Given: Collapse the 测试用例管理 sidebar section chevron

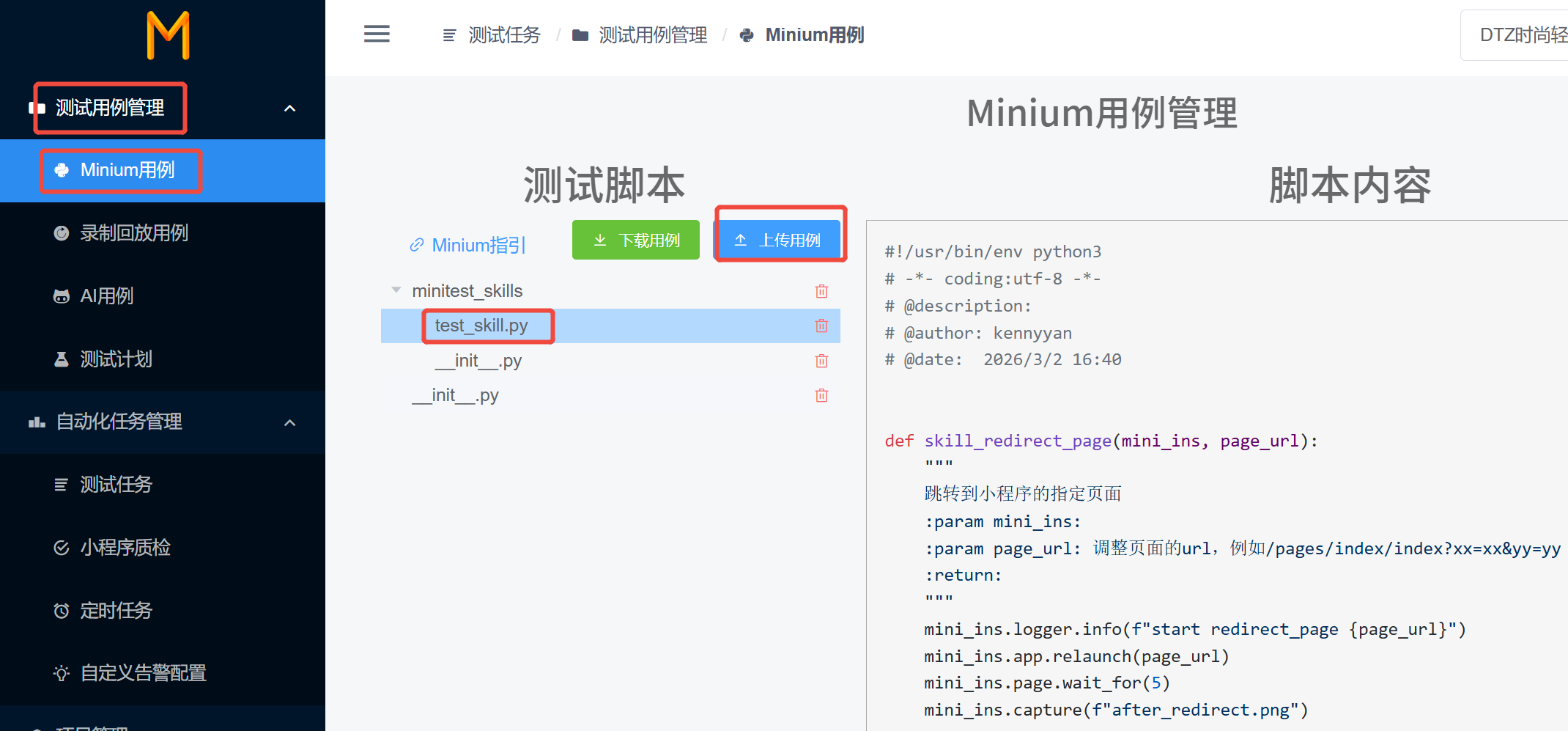Looking at the screenshot, I should (290, 109).
